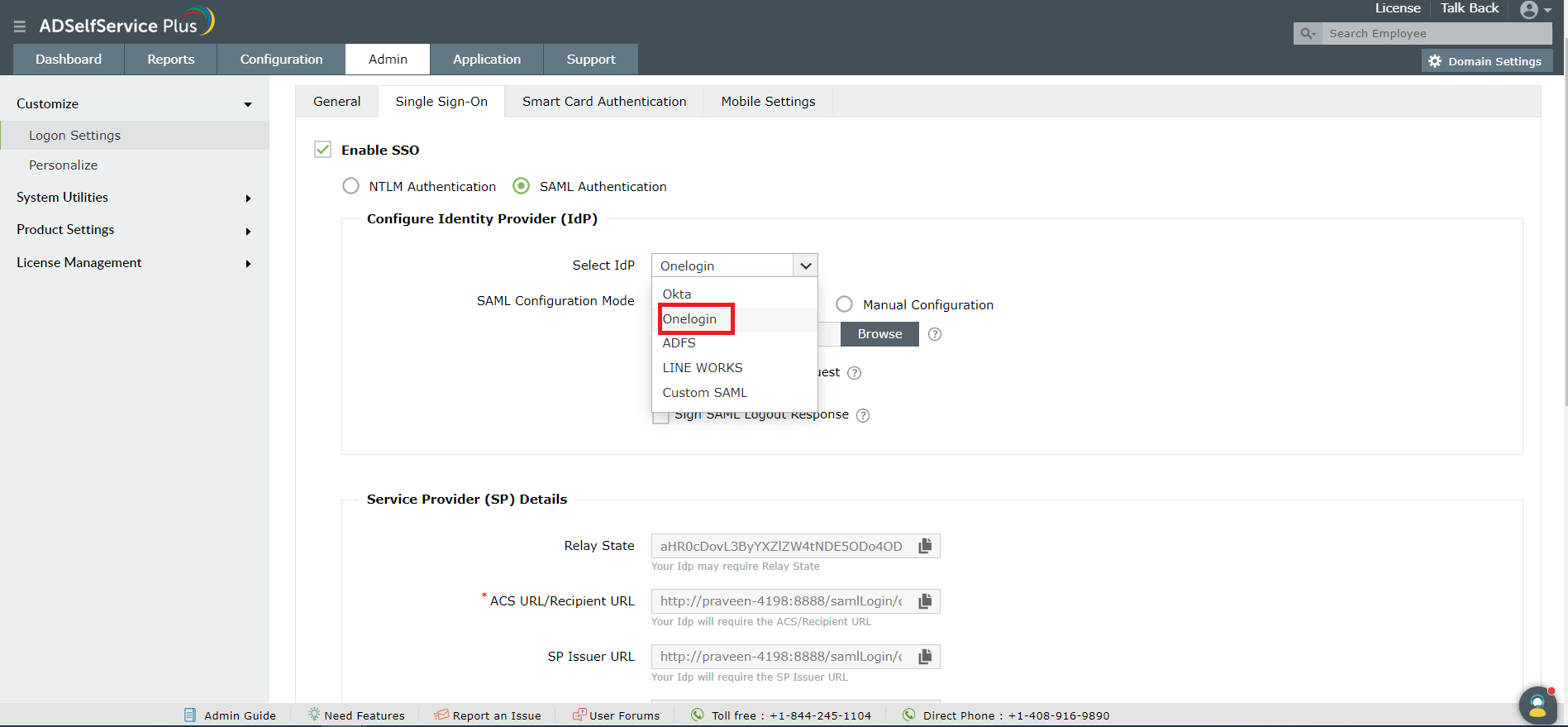Click the Domain Settings gear icon
The height and width of the screenshot is (727, 1568).
coord(1435,61)
